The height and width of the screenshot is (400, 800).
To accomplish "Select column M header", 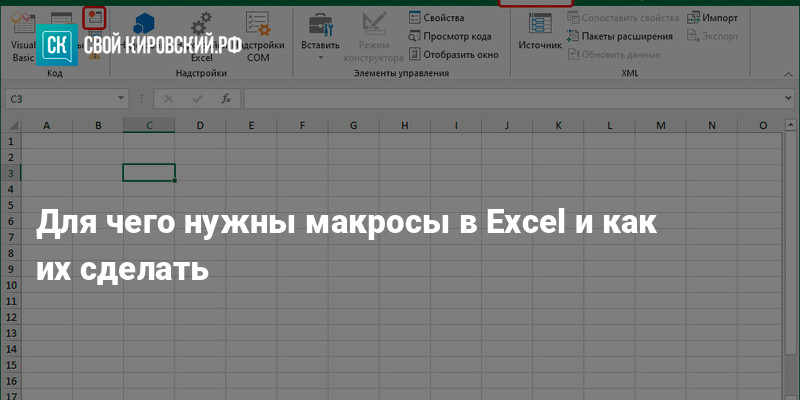I will tap(661, 126).
